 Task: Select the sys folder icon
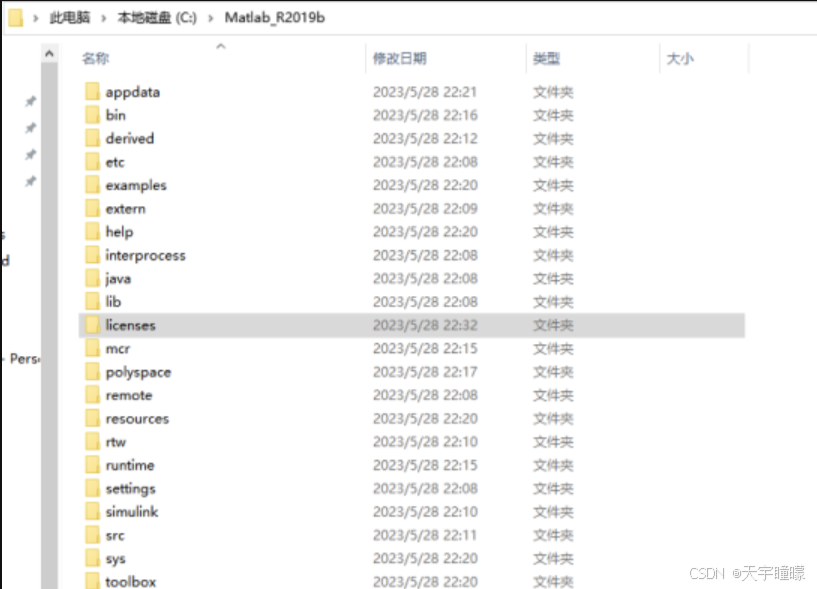pos(92,558)
